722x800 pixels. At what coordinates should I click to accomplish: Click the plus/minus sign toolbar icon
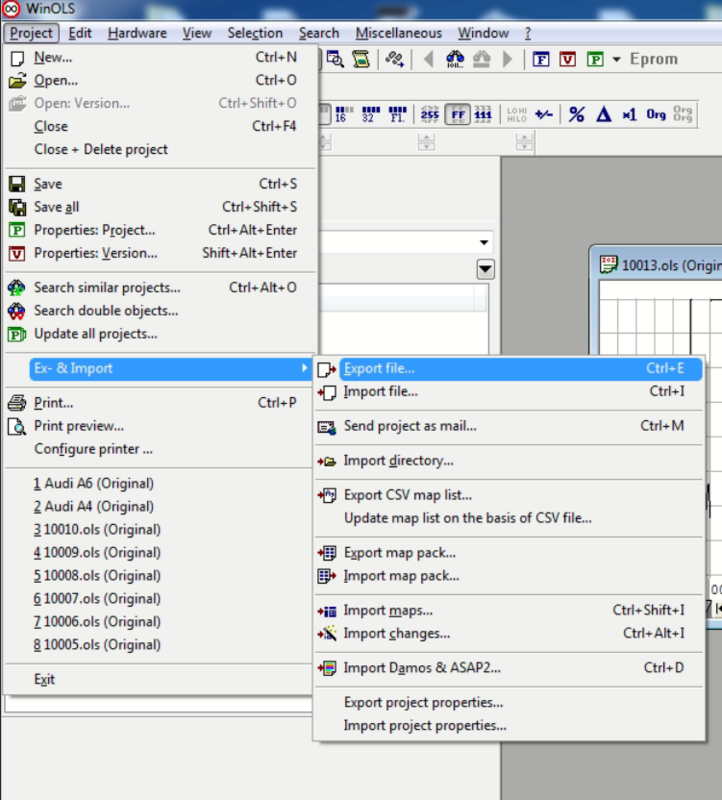coord(543,114)
